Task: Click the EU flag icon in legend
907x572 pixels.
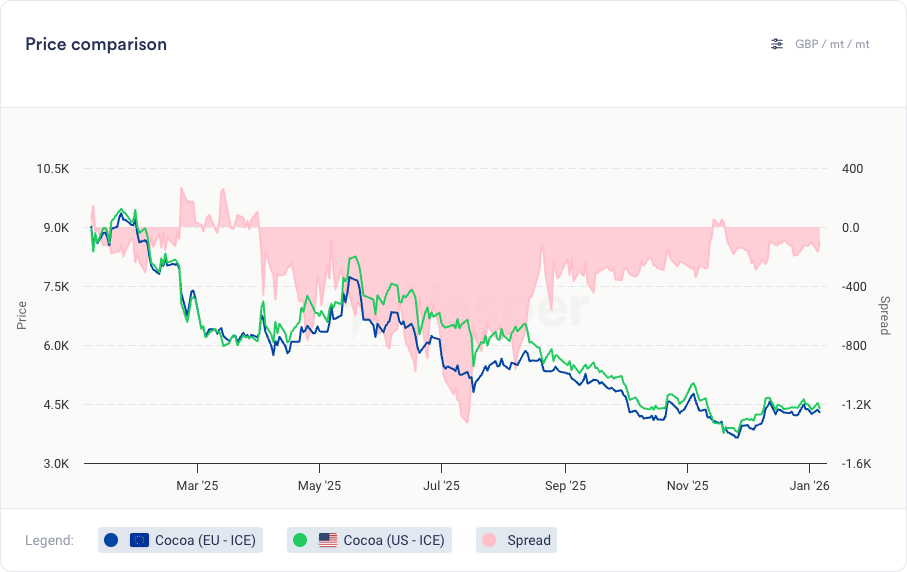Action: [139, 540]
